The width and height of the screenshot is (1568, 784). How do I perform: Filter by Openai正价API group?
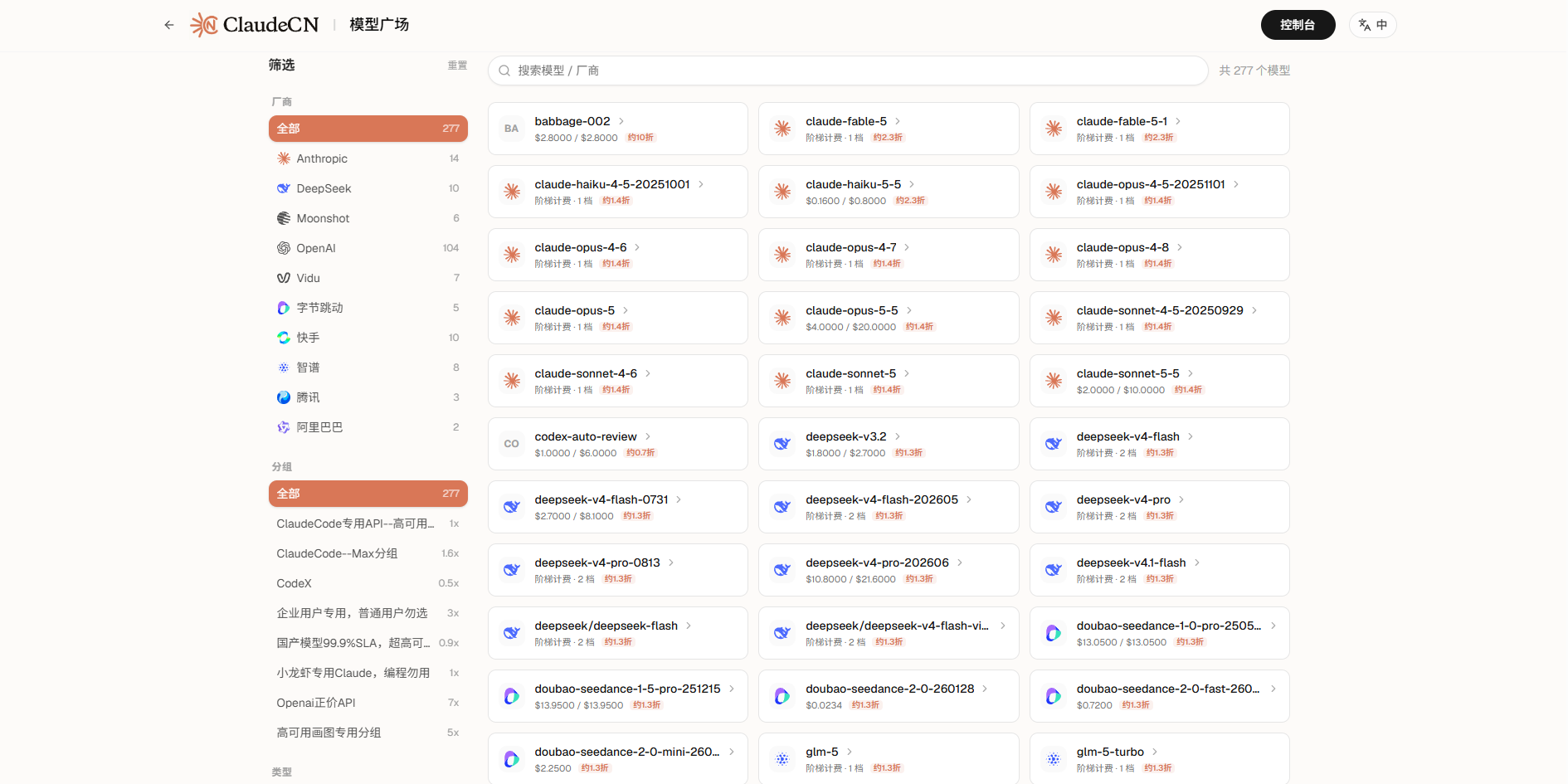coord(368,703)
